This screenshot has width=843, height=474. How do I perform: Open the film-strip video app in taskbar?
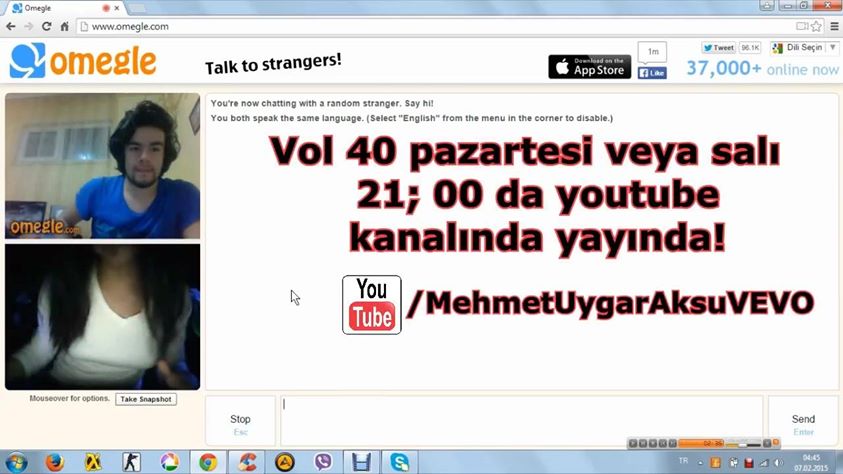pyautogui.click(x=361, y=462)
